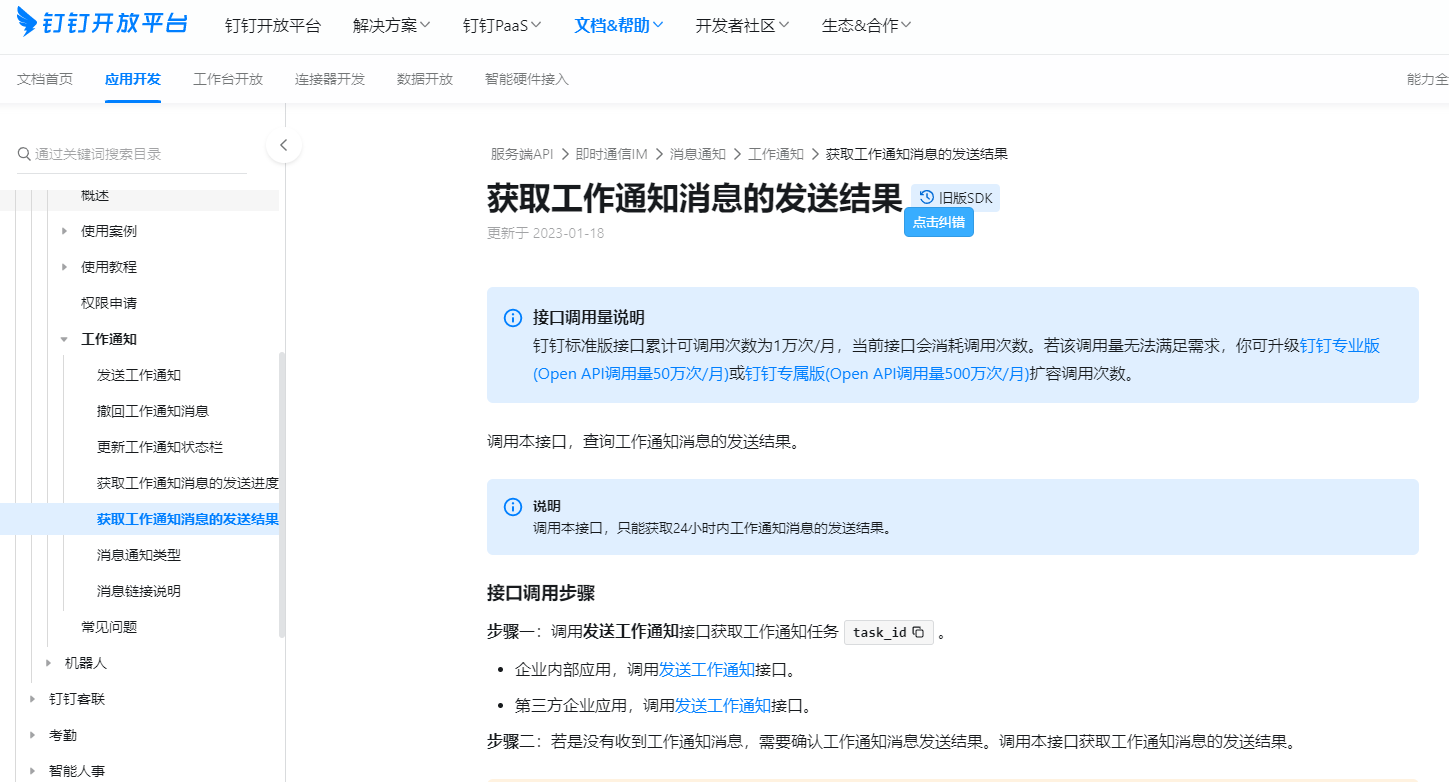Image resolution: width=1449 pixels, height=782 pixels.
Task: Switch to the 数据开放 tab
Action: click(x=425, y=79)
